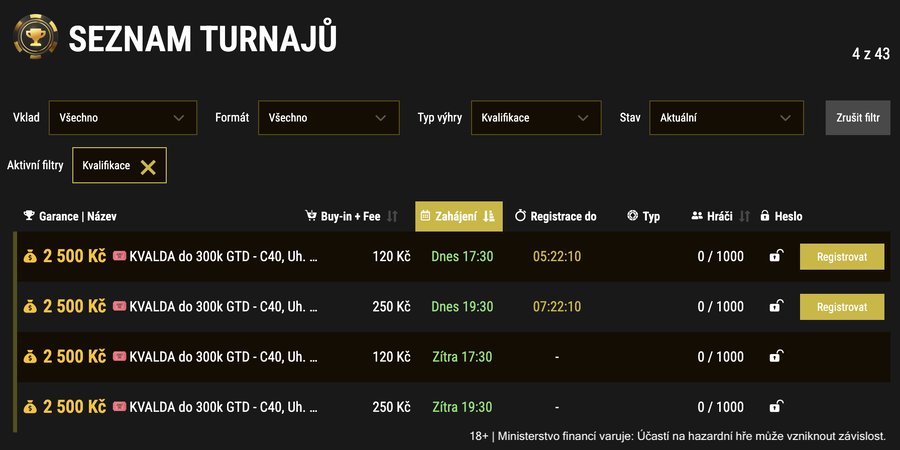The image size is (900, 450).
Task: Click the Zítra 19:30 start time
Action: click(x=462, y=407)
